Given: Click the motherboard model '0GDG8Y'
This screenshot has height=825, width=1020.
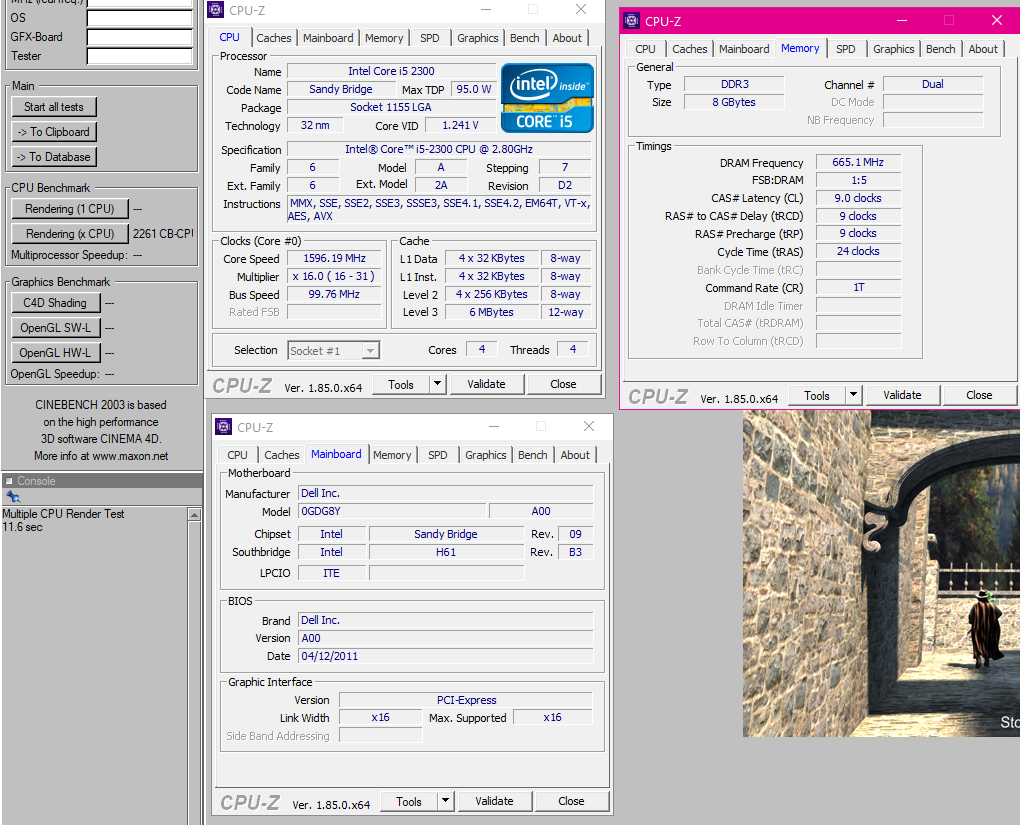Looking at the screenshot, I should point(392,511).
